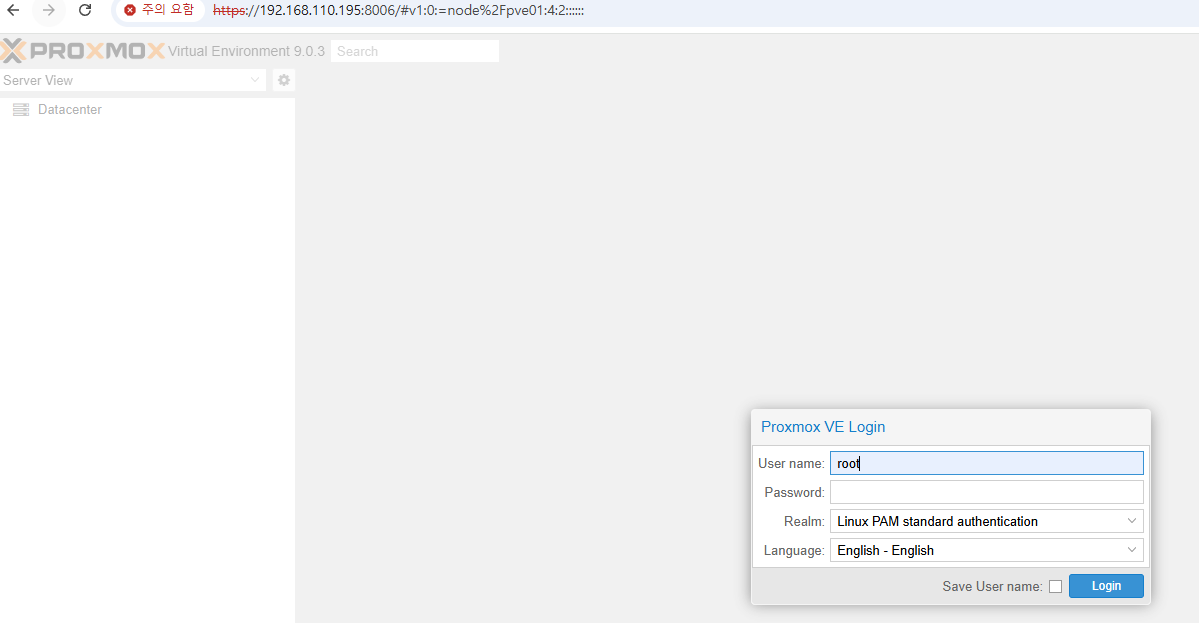Image resolution: width=1199 pixels, height=623 pixels.
Task: Click the browser forward arrow
Action: pyautogui.click(x=49, y=10)
